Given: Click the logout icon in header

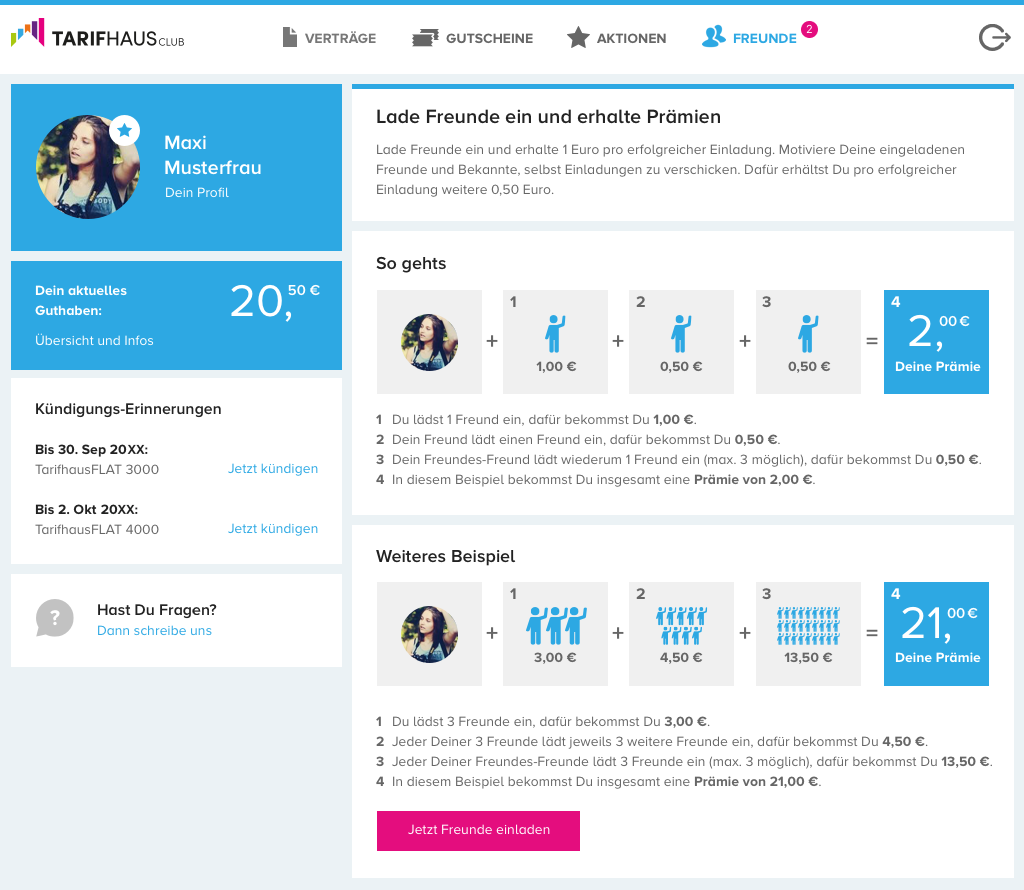Looking at the screenshot, I should coord(993,38).
